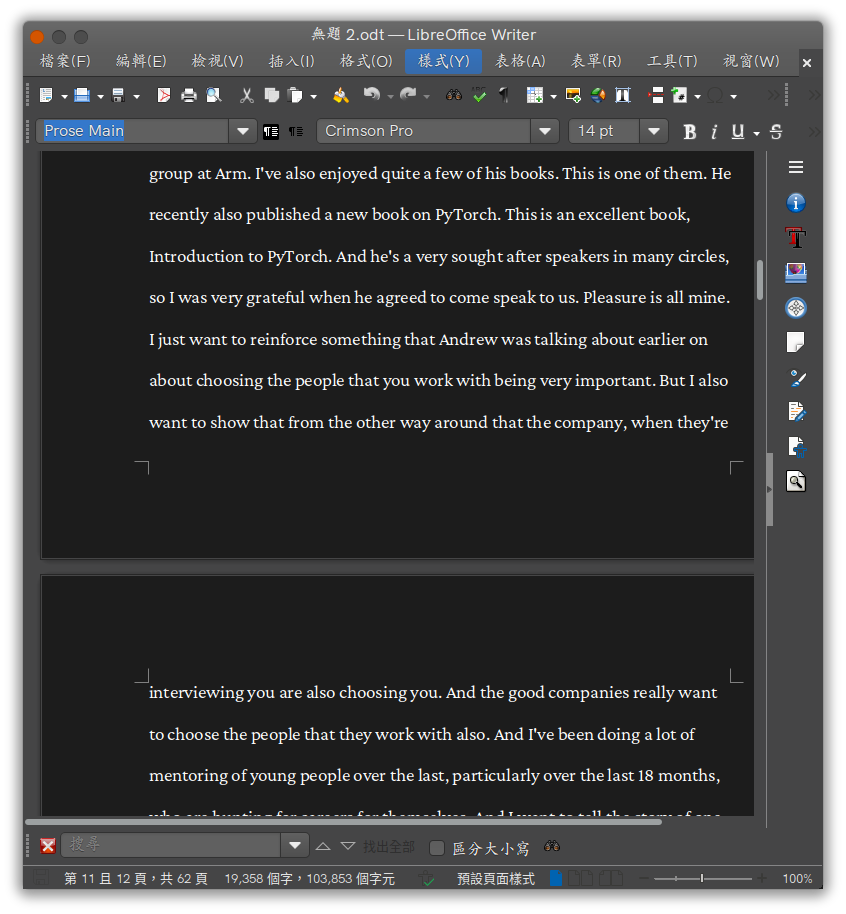This screenshot has height=914, width=846.
Task: Click the zoom slider in the status bar
Action: (702, 879)
